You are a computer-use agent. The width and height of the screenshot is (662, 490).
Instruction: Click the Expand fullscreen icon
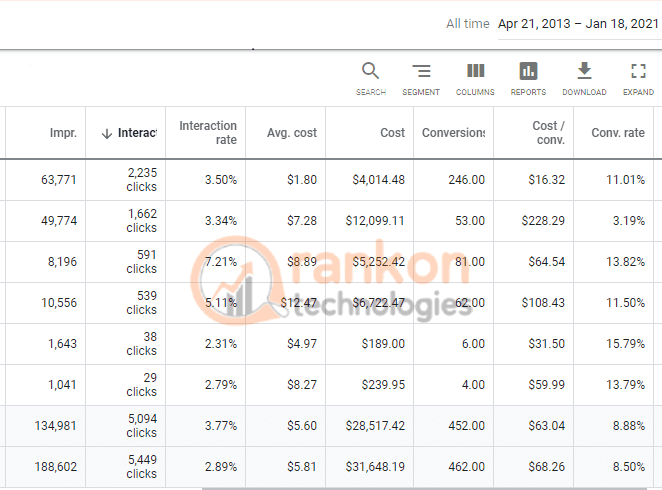click(x=638, y=71)
